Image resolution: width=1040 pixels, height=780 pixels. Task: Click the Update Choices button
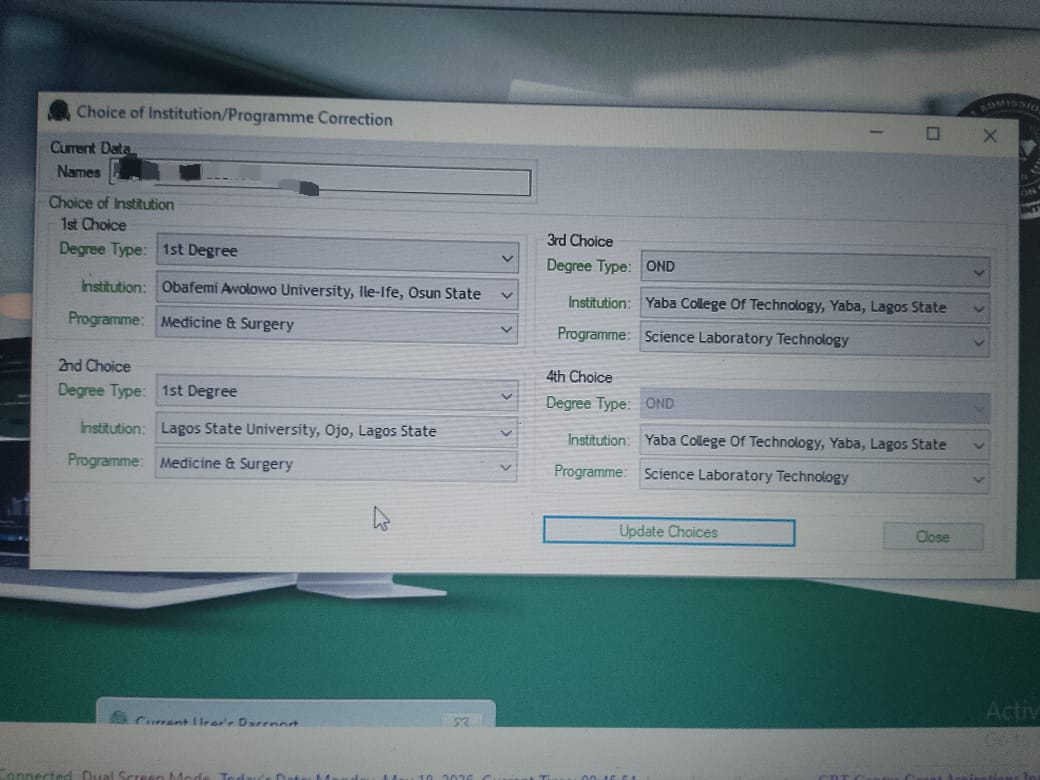click(x=669, y=532)
